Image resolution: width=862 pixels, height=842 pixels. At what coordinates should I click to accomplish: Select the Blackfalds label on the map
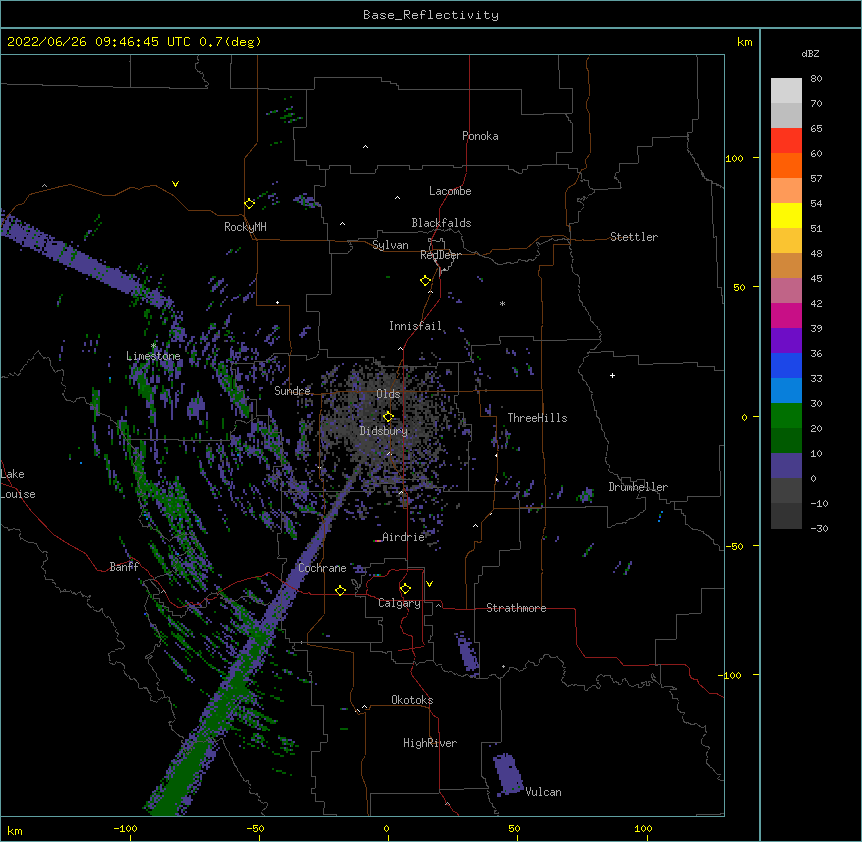tap(441, 223)
